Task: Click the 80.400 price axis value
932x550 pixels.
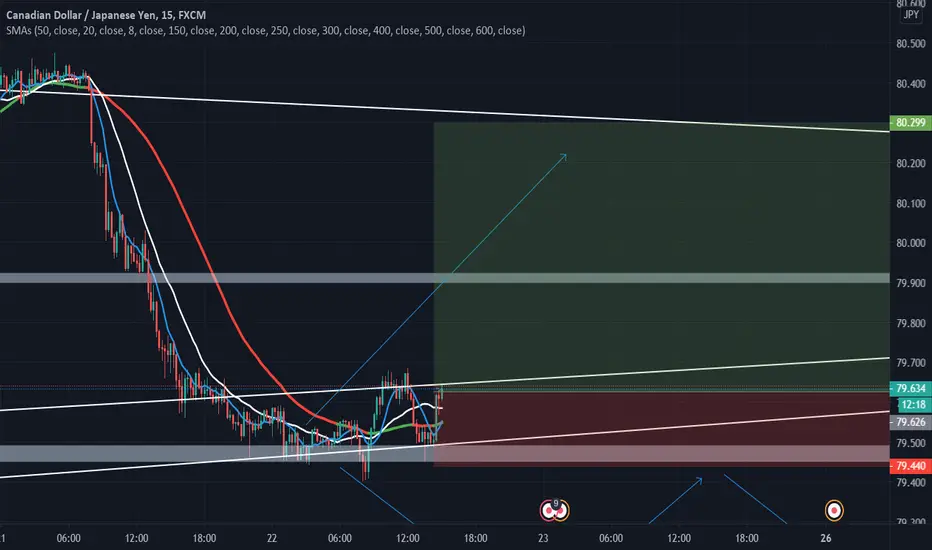Action: pyautogui.click(x=911, y=84)
